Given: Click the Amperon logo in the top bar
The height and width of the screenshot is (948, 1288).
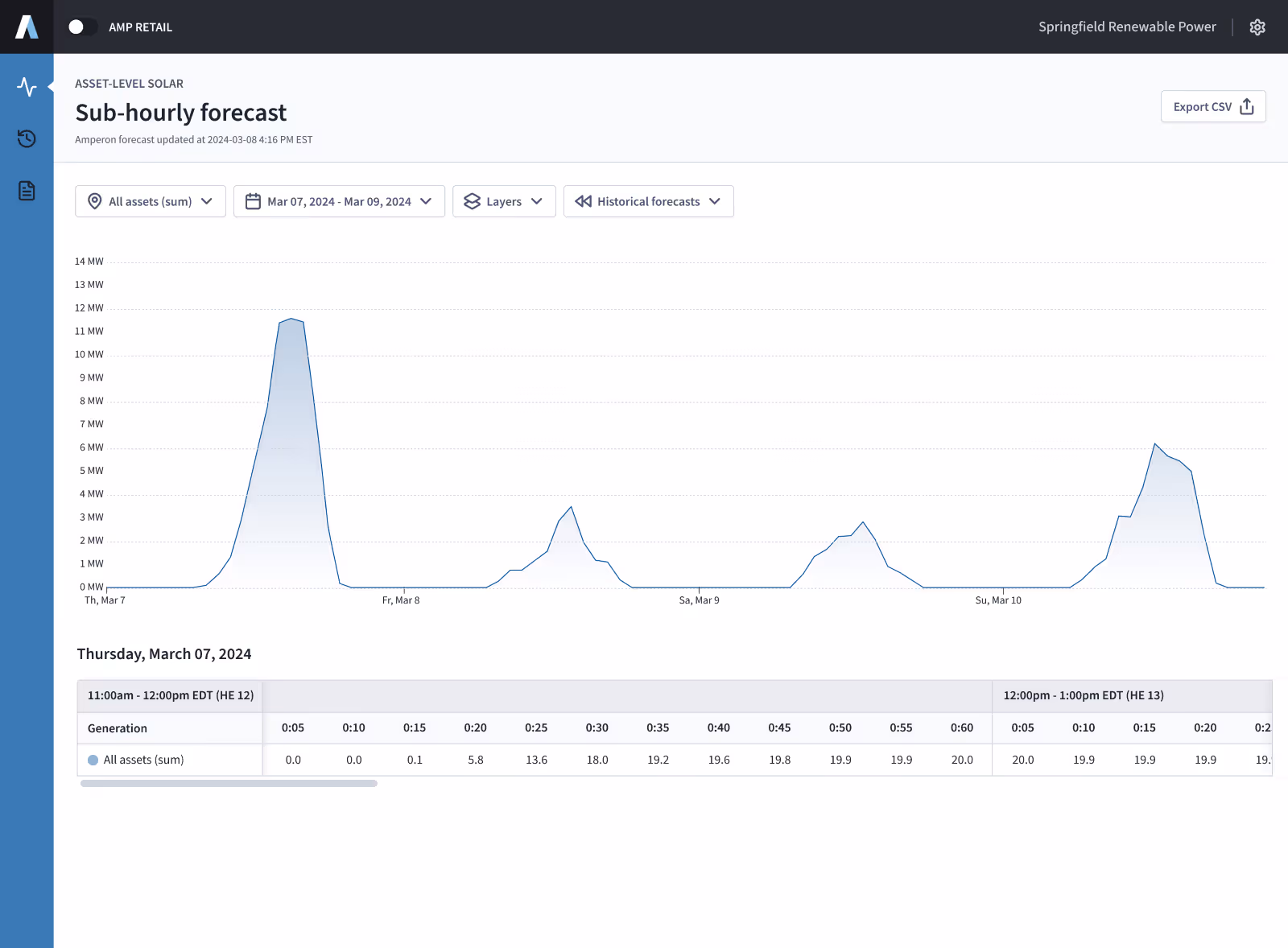Looking at the screenshot, I should tap(27, 27).
